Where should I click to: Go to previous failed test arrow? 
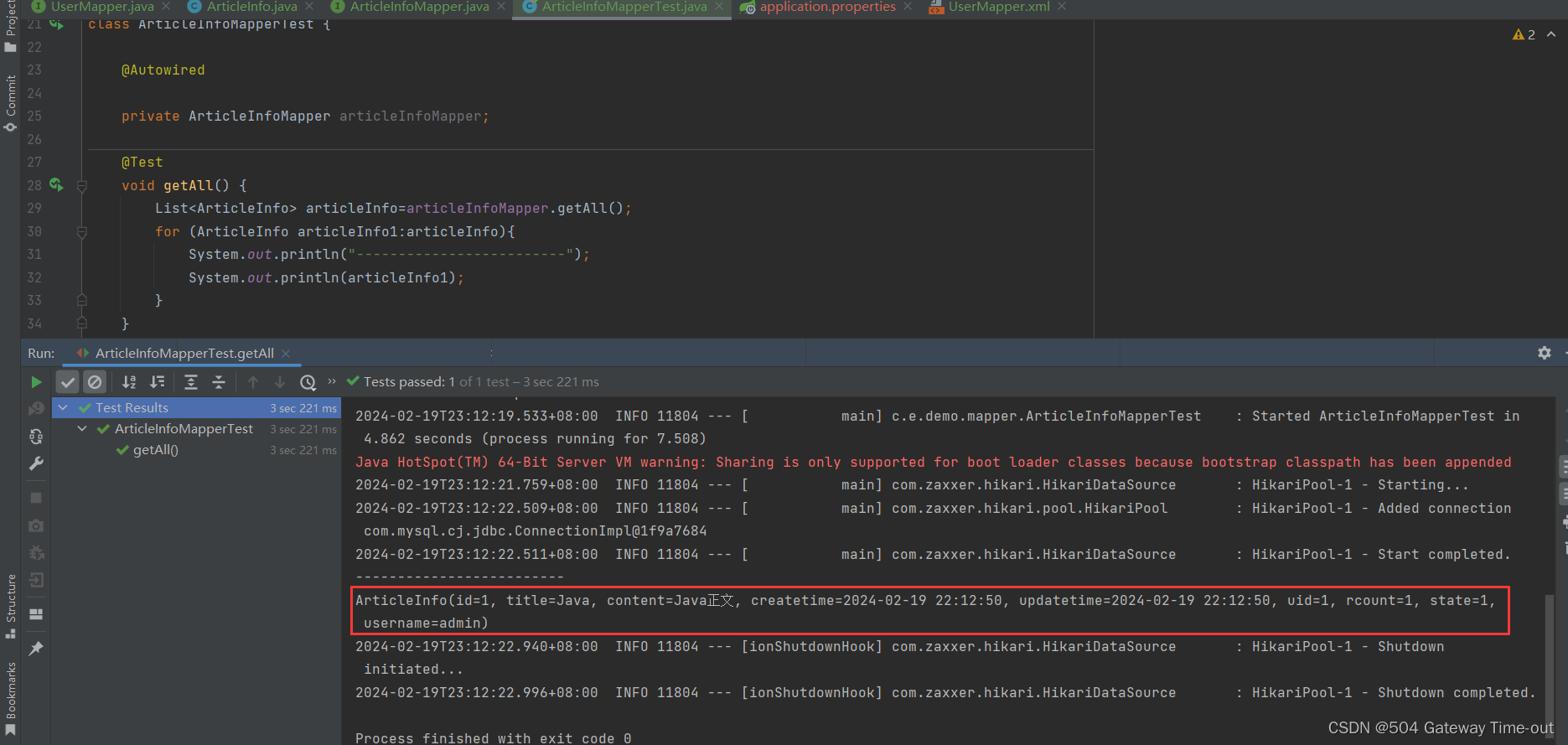tap(253, 382)
